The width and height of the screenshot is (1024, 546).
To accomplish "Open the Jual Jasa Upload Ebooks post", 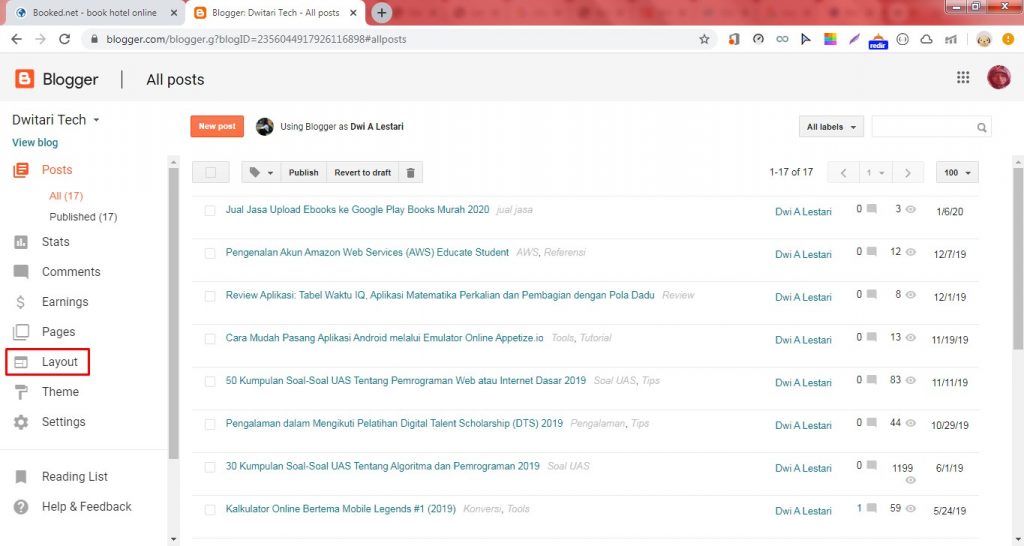I will (357, 210).
